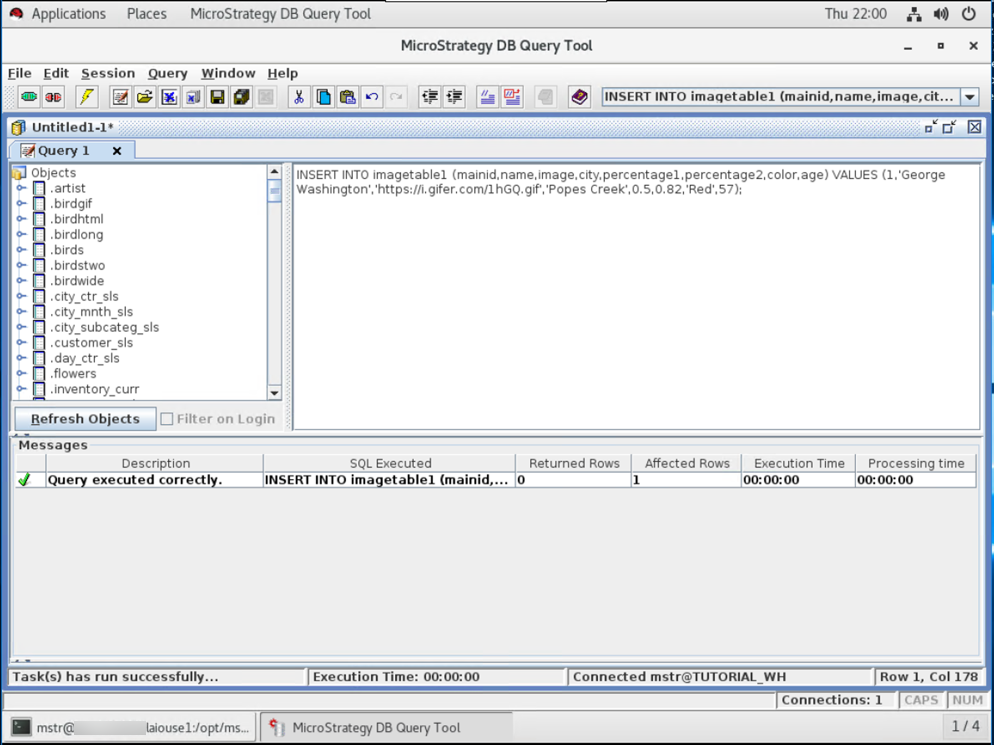Run query with the lightning bolt icon
This screenshot has width=994, height=745.
click(87, 97)
